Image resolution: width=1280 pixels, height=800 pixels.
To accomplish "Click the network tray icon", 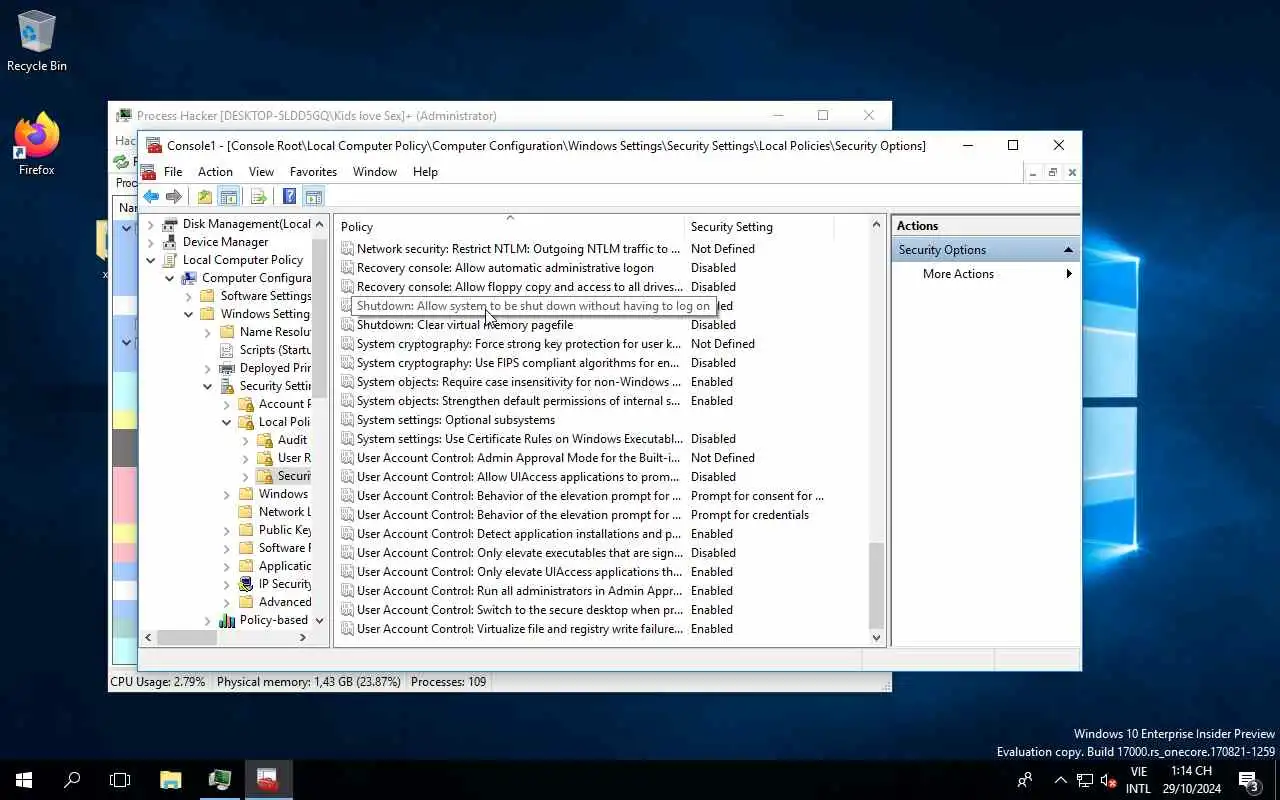I will pyautogui.click(x=1085, y=780).
